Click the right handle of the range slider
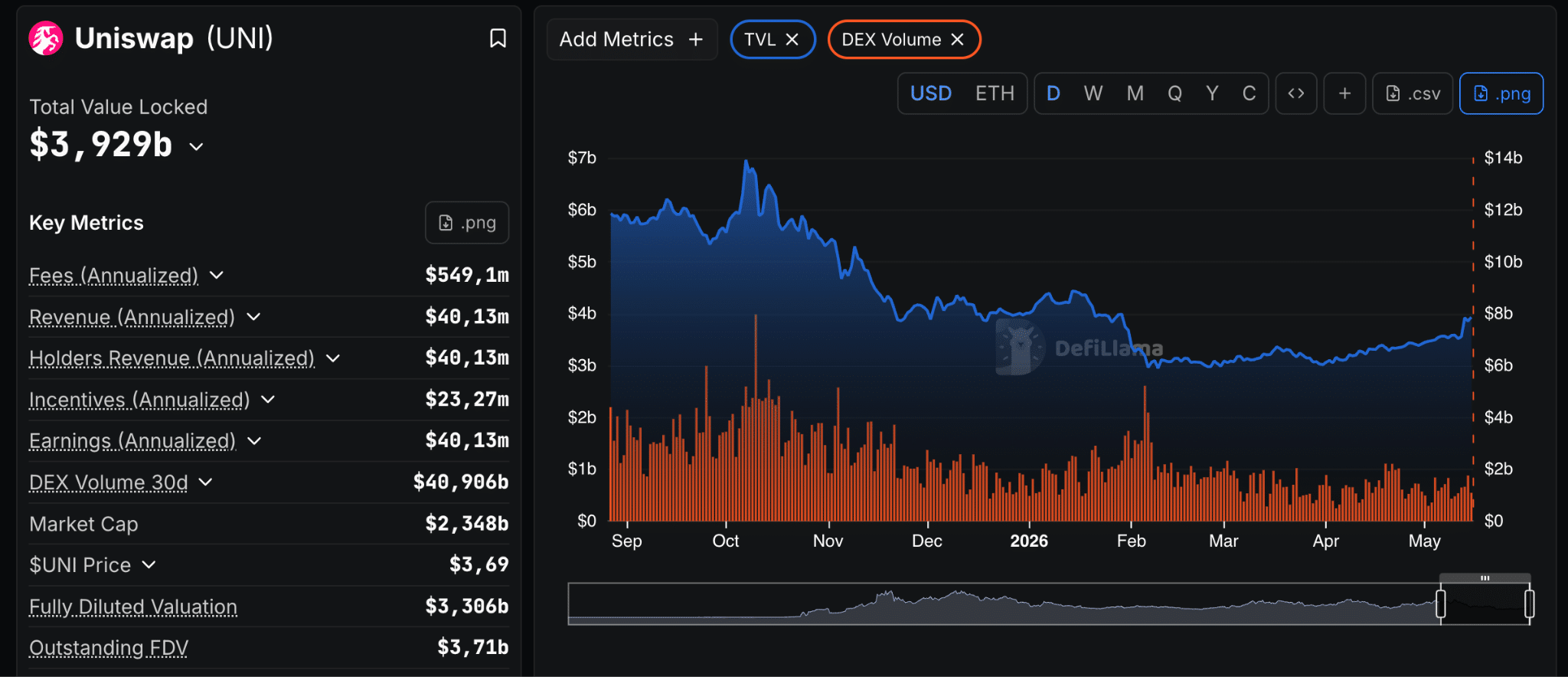This screenshot has height=677, width=1568. pos(1529,604)
